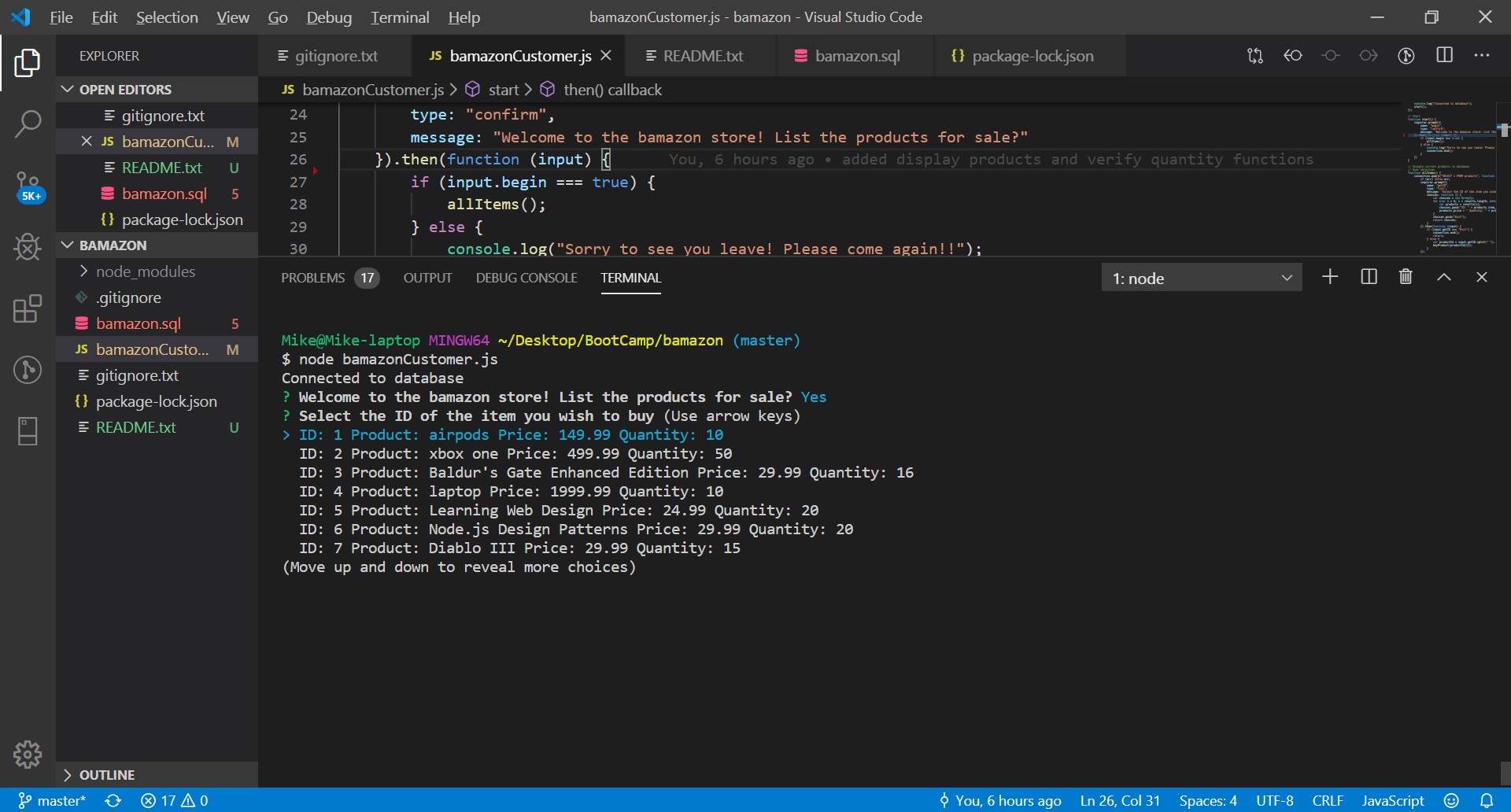The image size is (1511, 812).
Task: Expand the OUTLINE section
Action: (106, 775)
